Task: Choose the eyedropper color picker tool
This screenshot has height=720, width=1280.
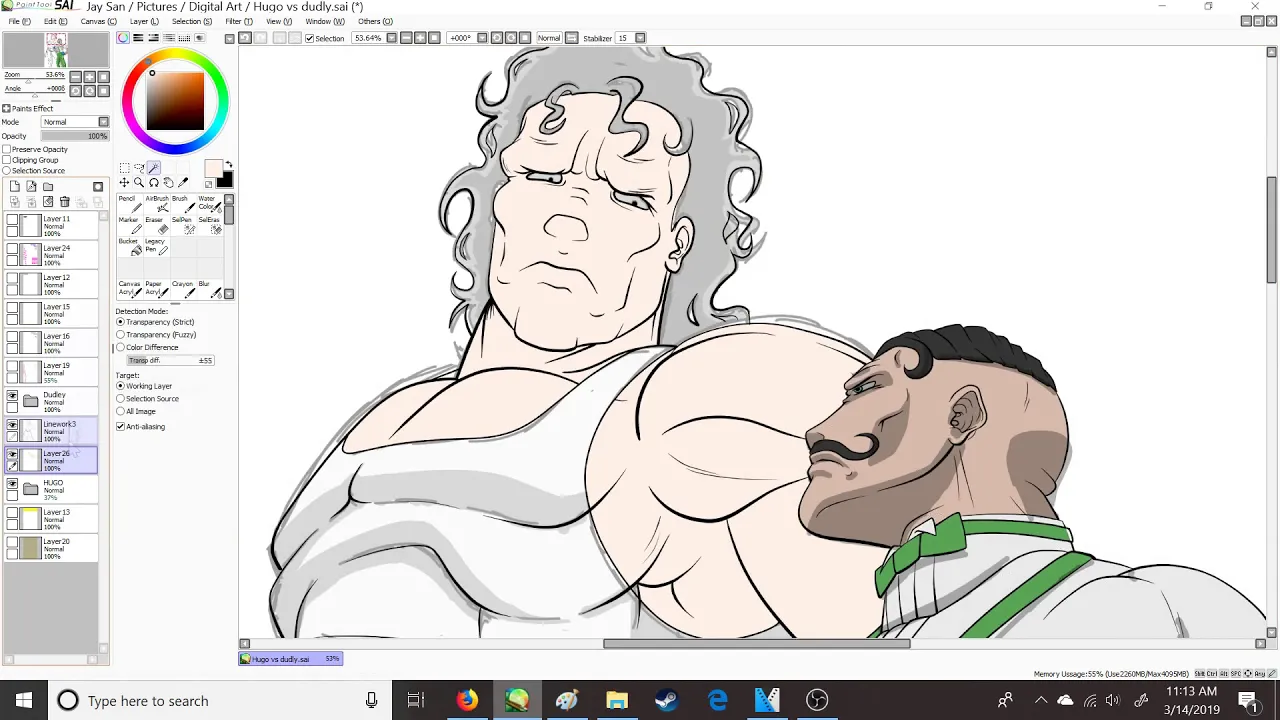Action: pos(183,183)
